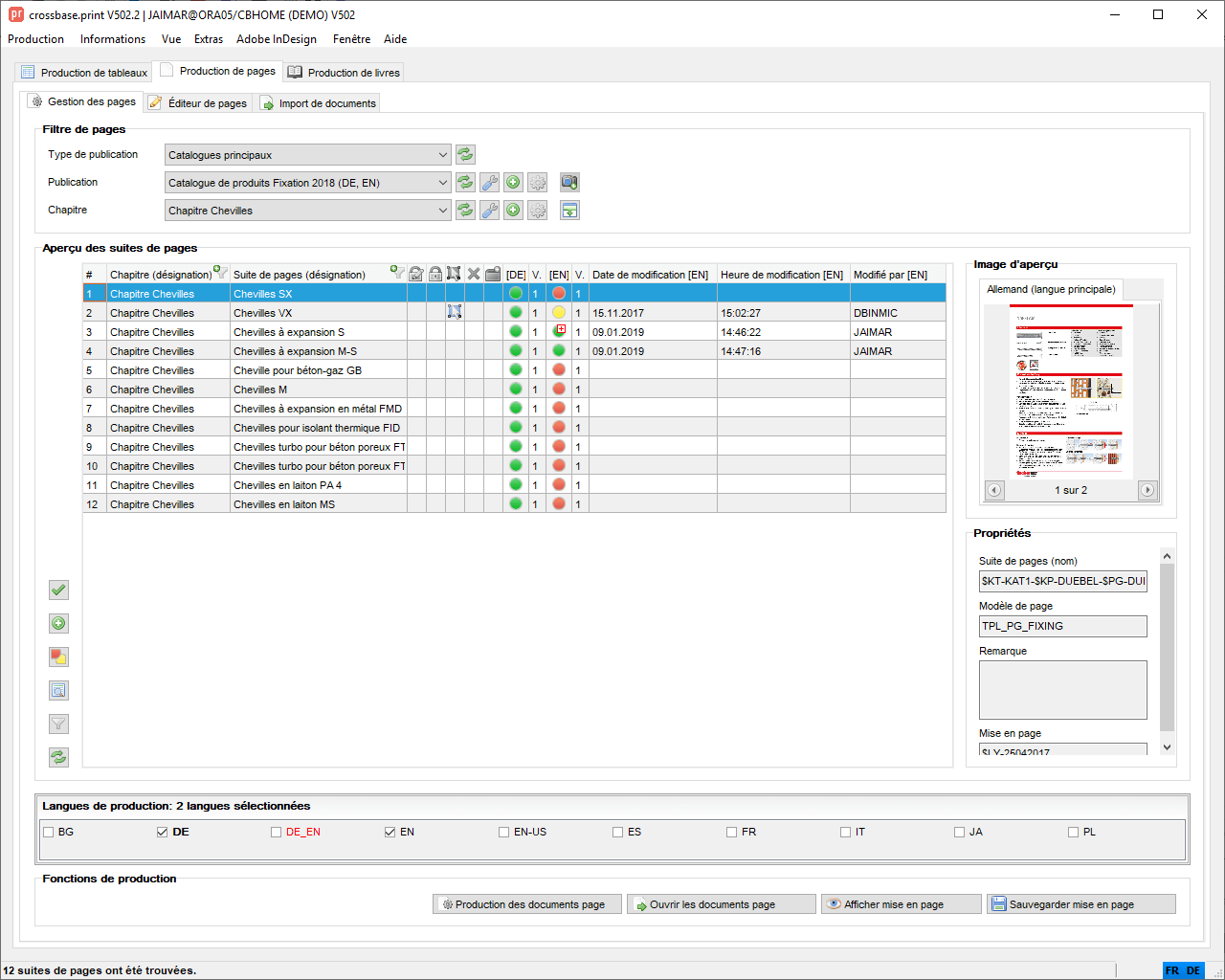Switch to Production de livres tab
Viewport: 1225px width, 980px height.
pos(345,73)
